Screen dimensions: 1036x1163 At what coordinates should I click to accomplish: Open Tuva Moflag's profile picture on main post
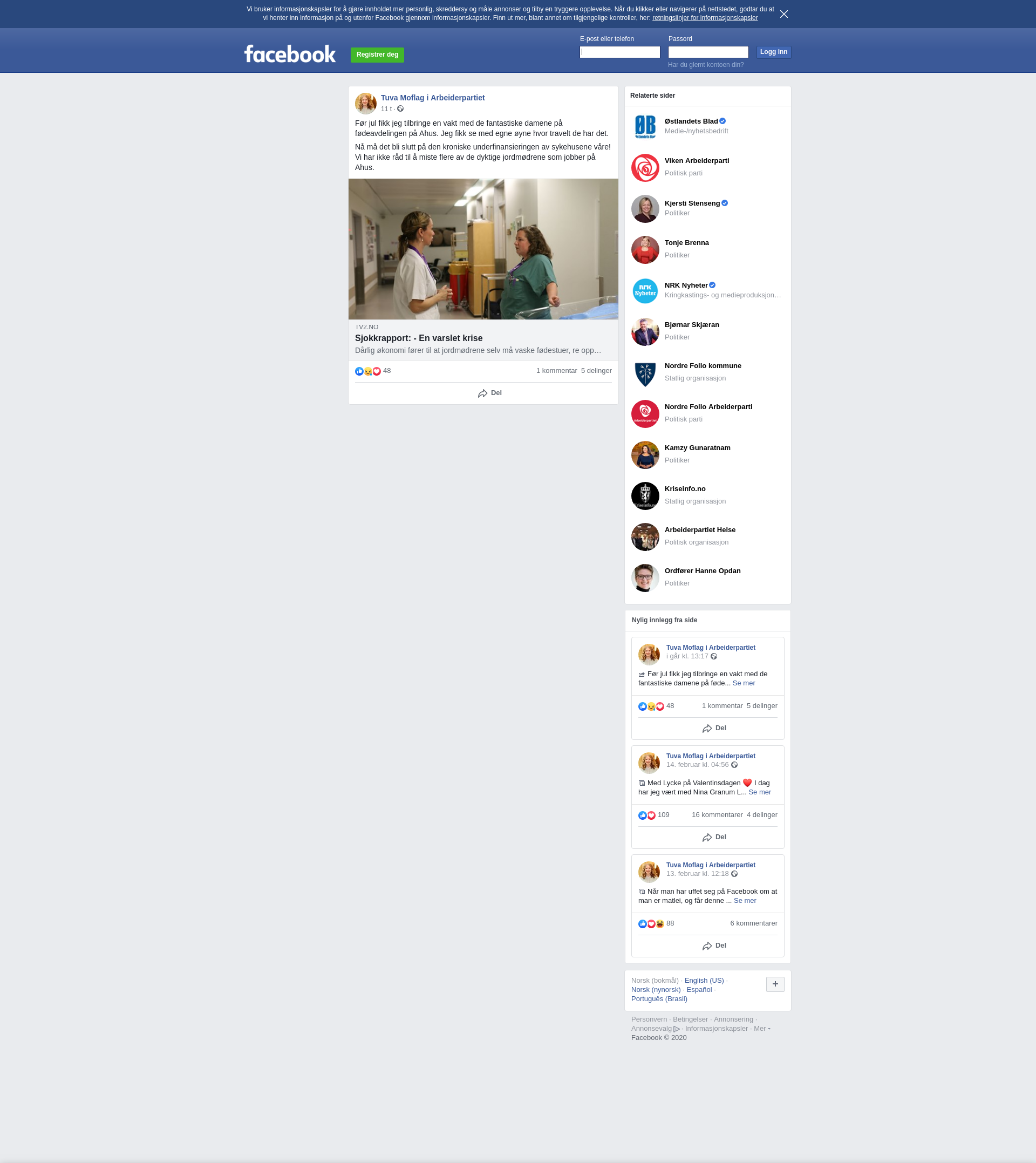(365, 104)
